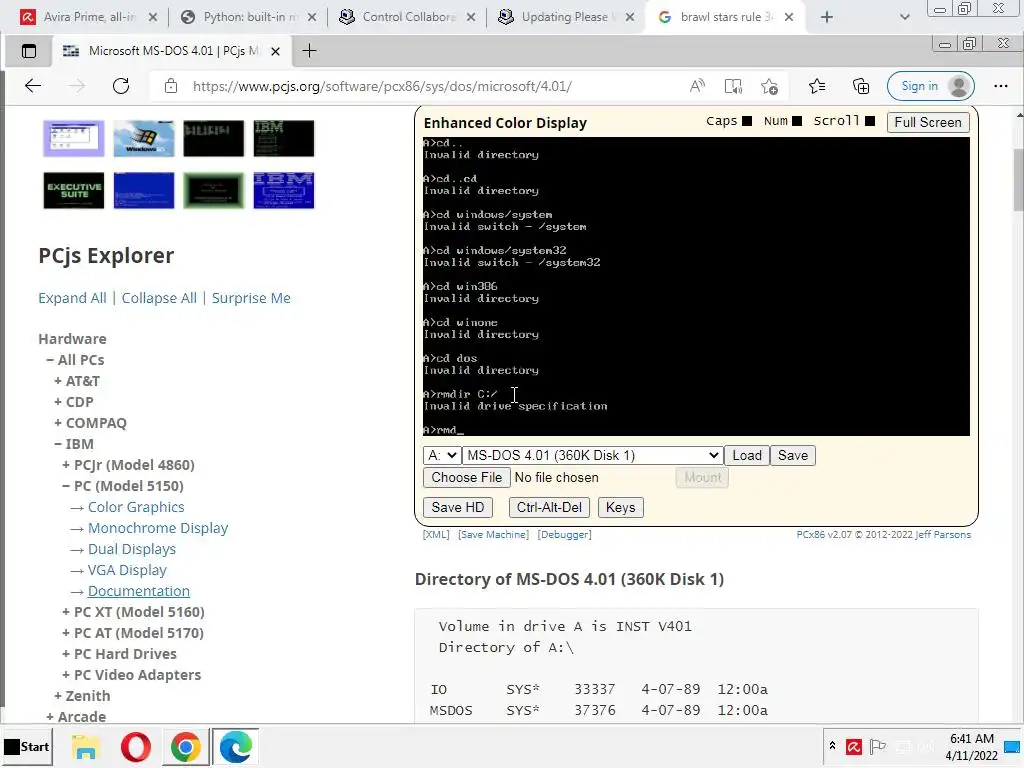
Task: Click the Load disk button
Action: coord(746,455)
